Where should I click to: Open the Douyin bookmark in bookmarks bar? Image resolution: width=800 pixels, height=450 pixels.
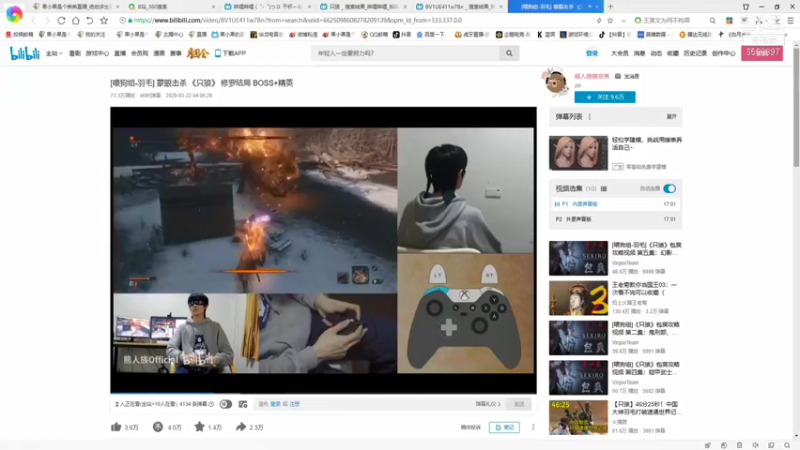tap(402, 35)
